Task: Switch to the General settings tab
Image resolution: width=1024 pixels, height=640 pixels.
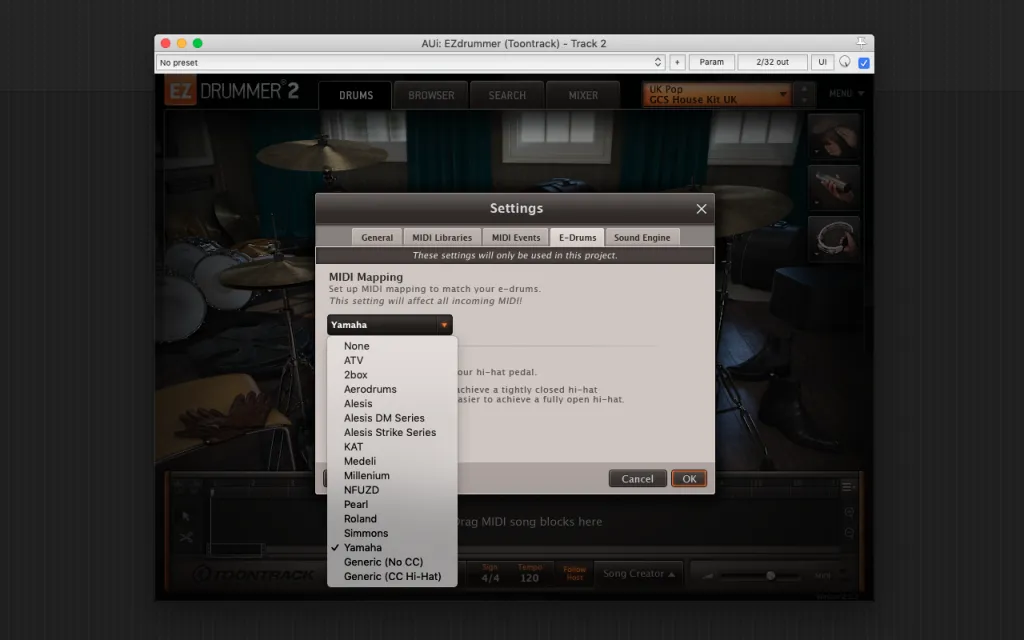Action: point(377,238)
